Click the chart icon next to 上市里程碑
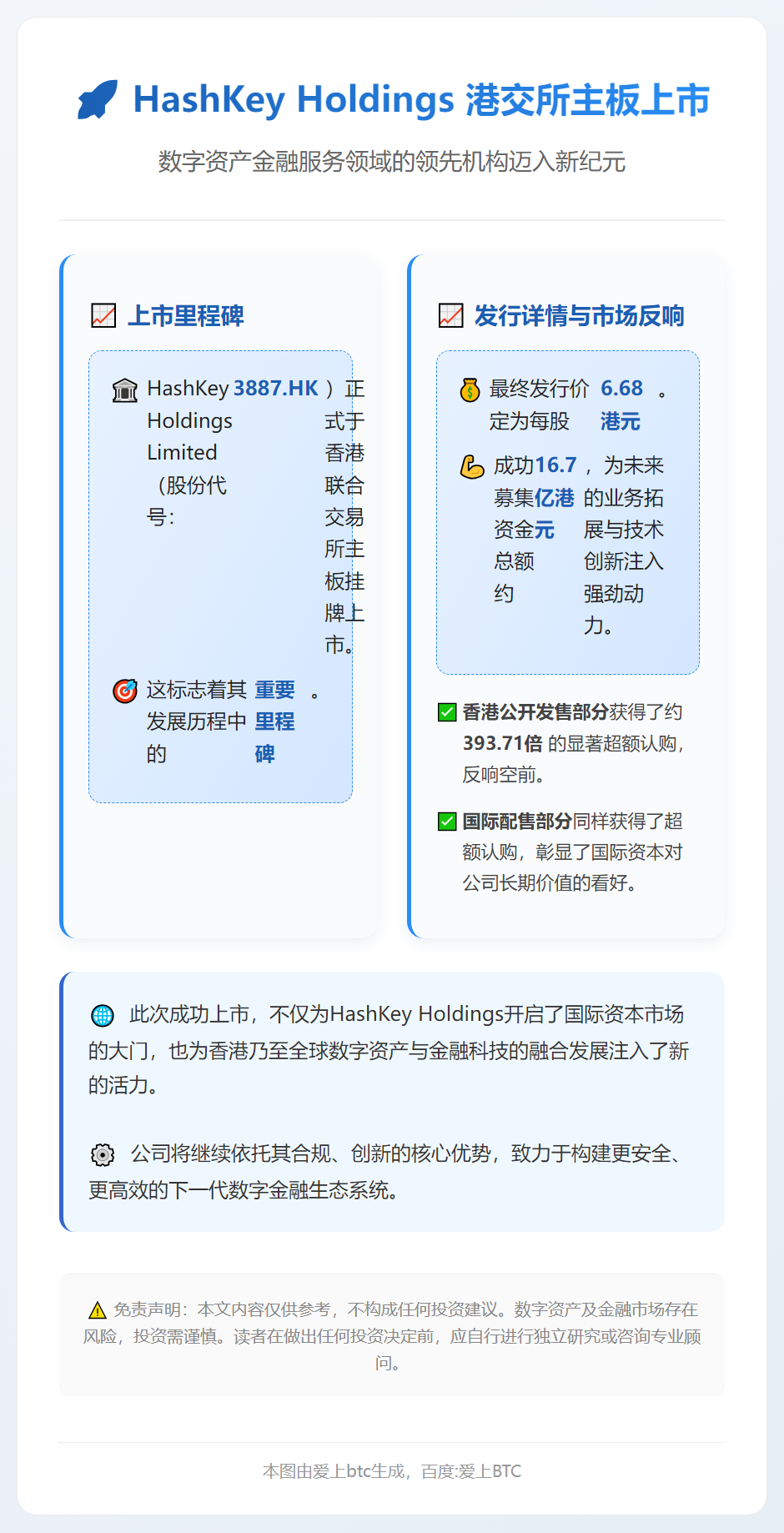This screenshot has width=784, height=1533. (103, 316)
